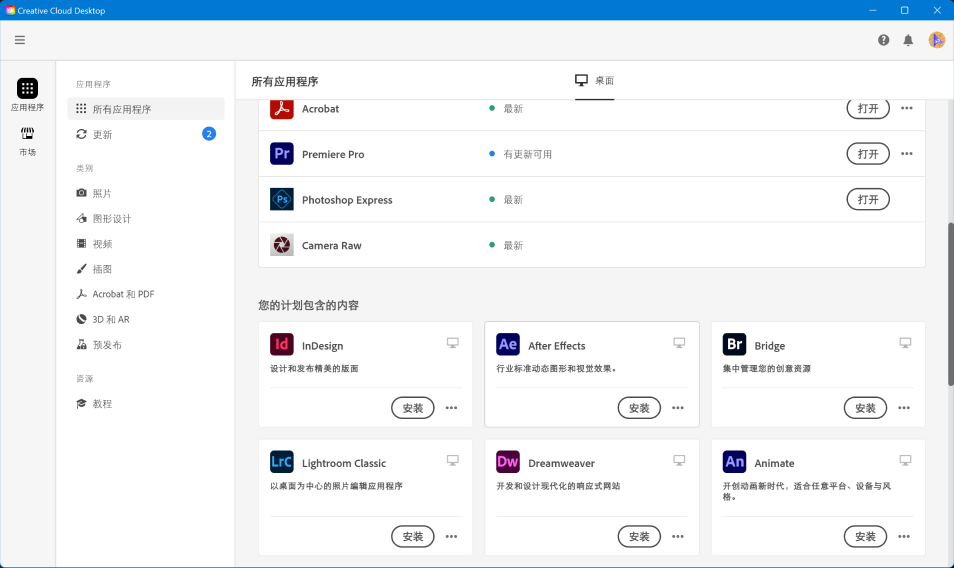
Task: Open Photoshop Express with 打开 button
Action: coord(868,200)
